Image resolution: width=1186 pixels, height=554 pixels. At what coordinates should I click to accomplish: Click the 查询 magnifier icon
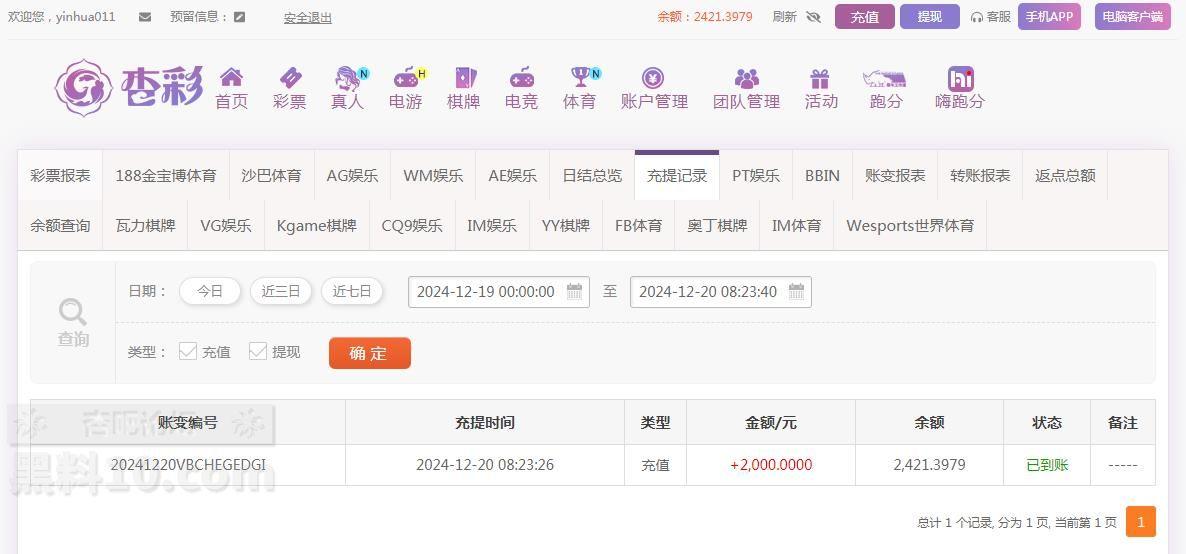coord(73,311)
